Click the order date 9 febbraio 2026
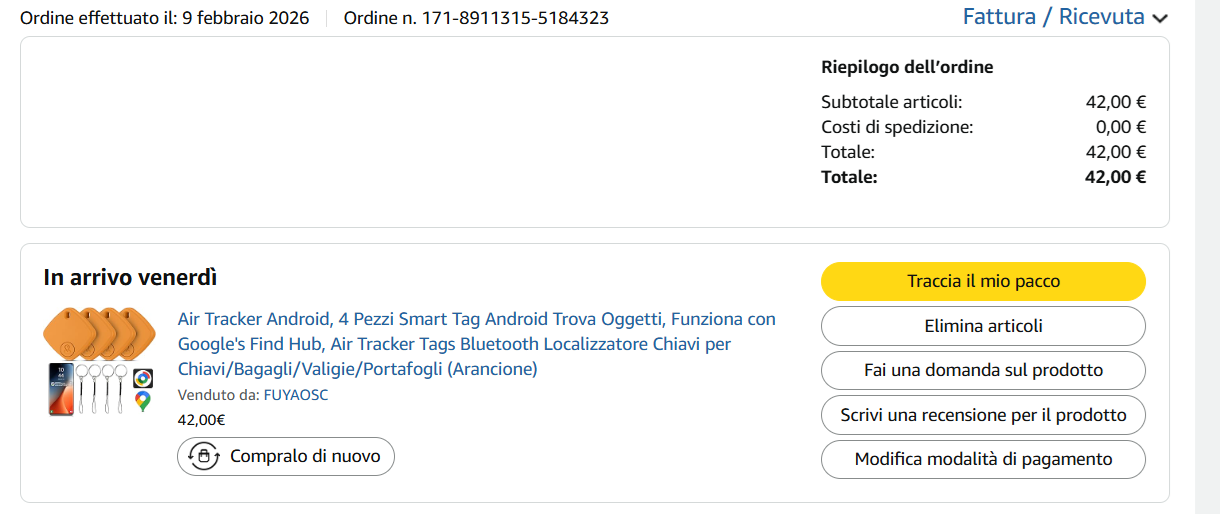Viewport: 1220px width, 525px height. [x=245, y=18]
